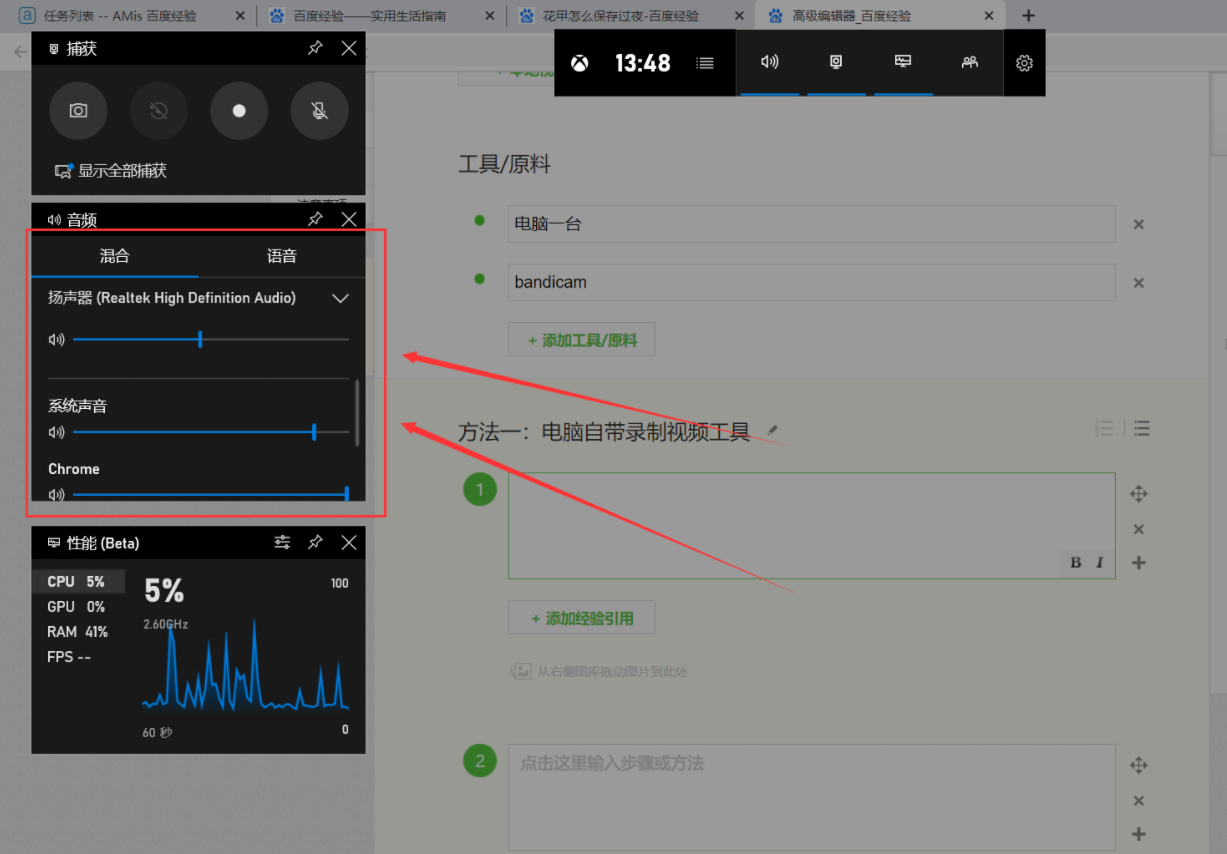
Task: Click the 添加工具/原料 button
Action: [581, 340]
